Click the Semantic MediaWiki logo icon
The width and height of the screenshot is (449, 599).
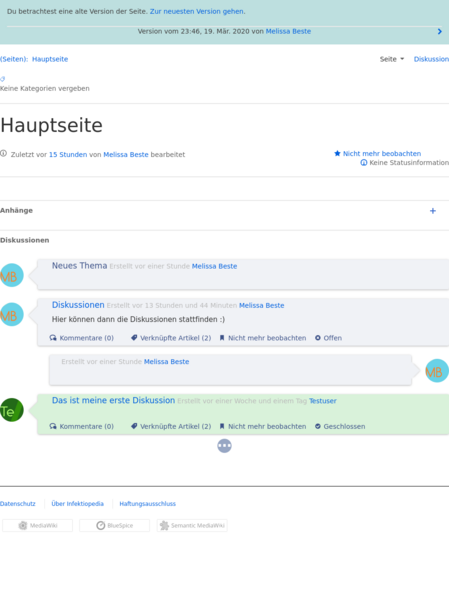tap(164, 526)
